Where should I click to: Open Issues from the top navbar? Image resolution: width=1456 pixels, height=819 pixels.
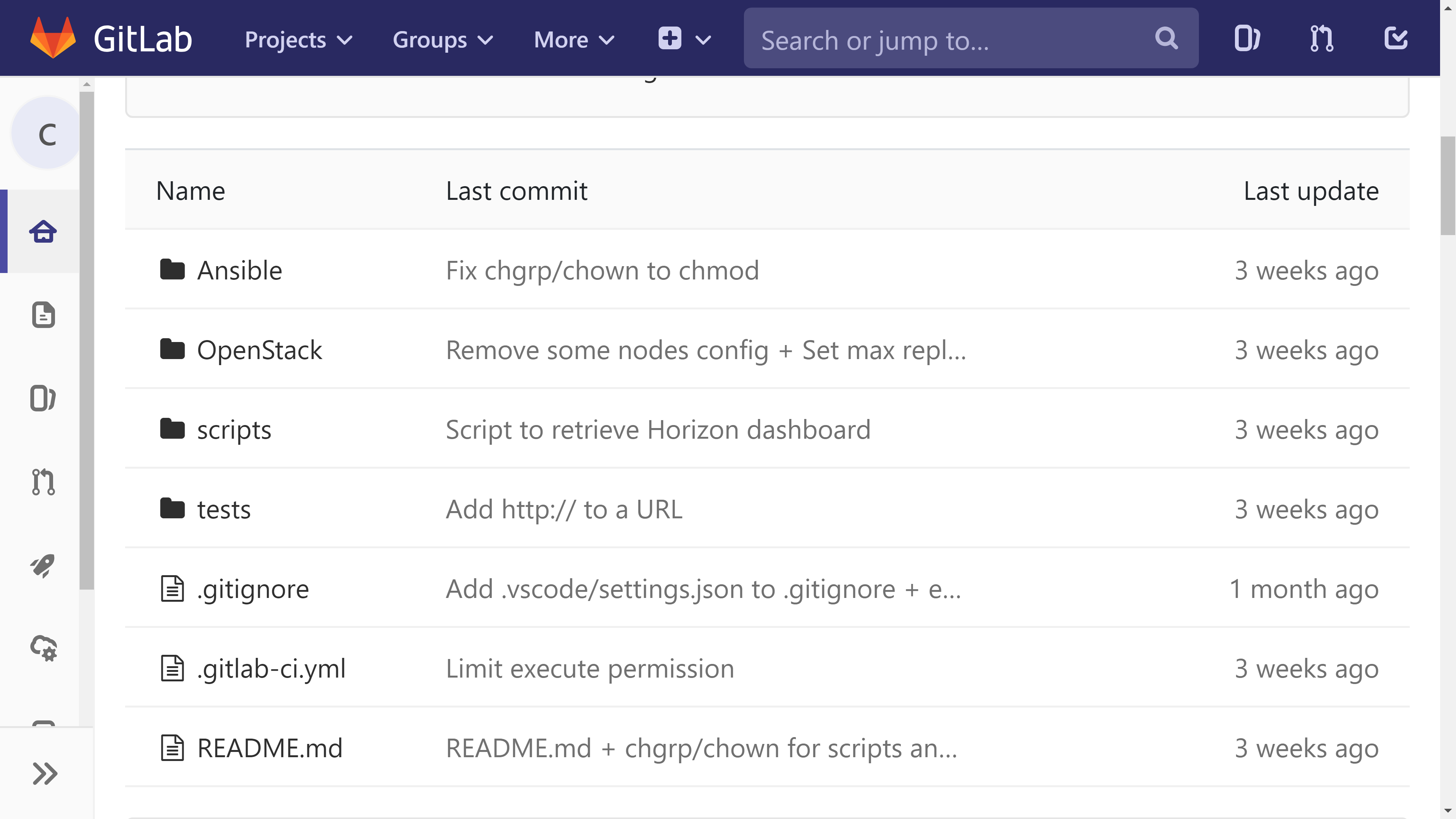(x=1247, y=38)
